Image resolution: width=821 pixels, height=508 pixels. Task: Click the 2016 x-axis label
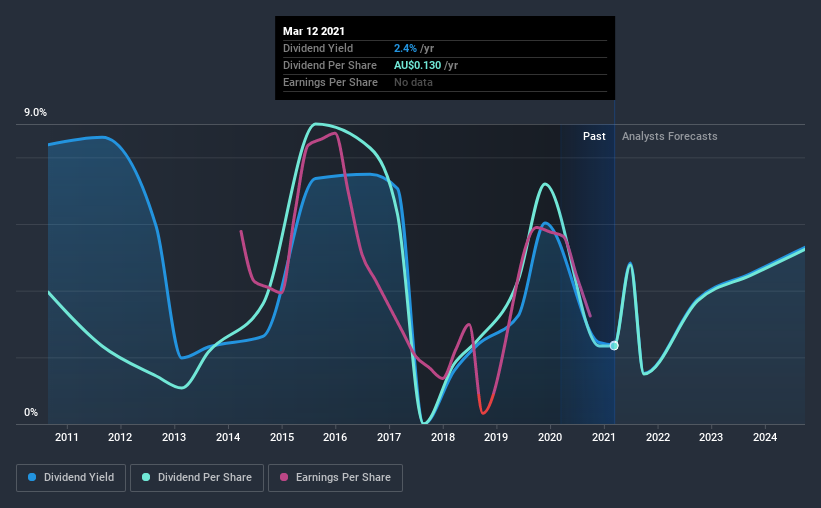tap(335, 437)
